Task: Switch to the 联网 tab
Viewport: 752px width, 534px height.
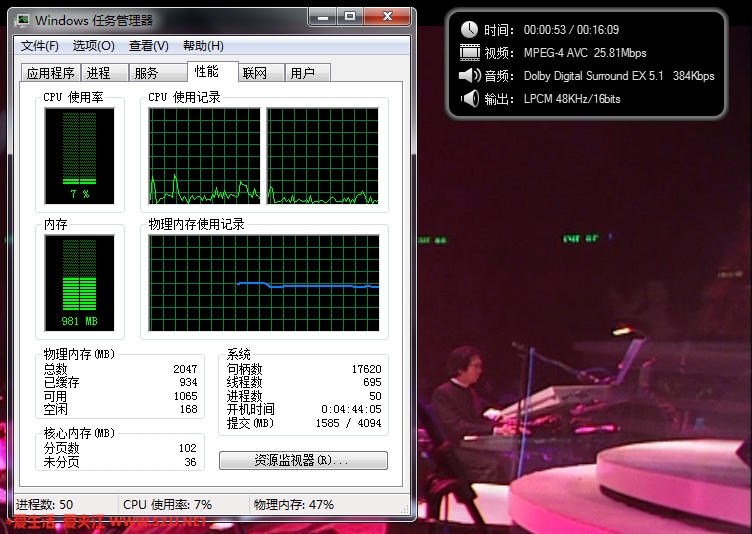Action: 261,73
